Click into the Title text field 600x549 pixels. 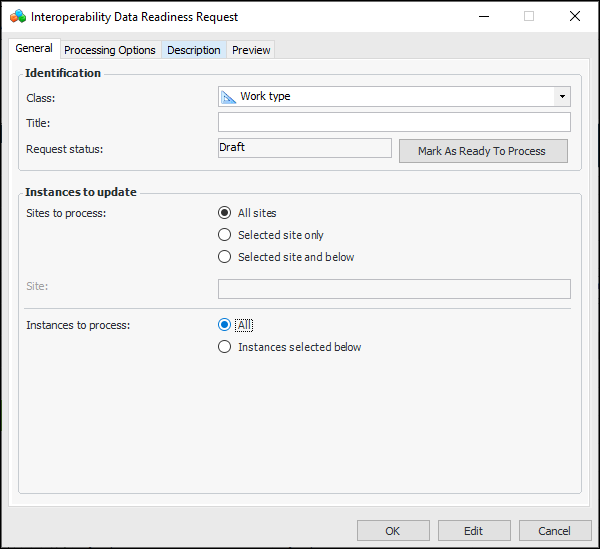click(394, 123)
